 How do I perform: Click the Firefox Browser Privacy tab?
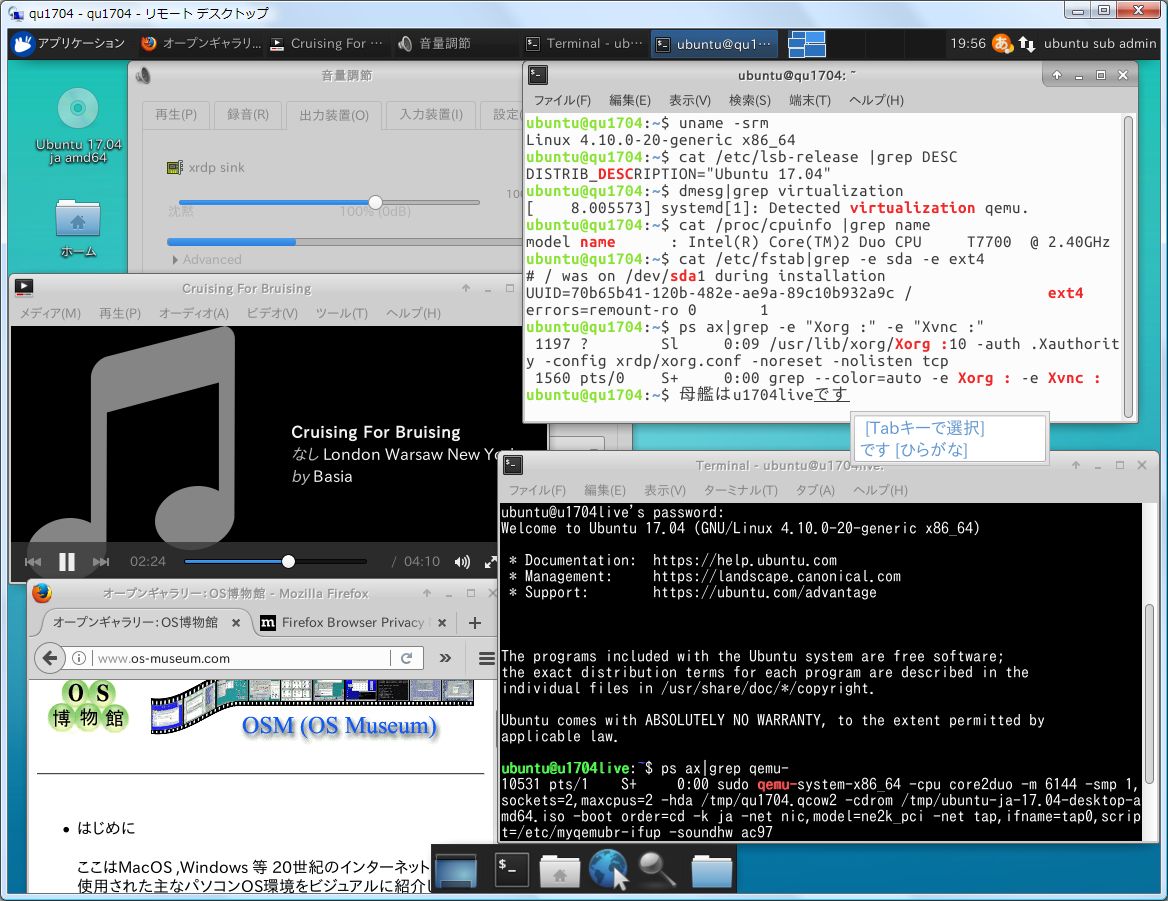point(342,622)
